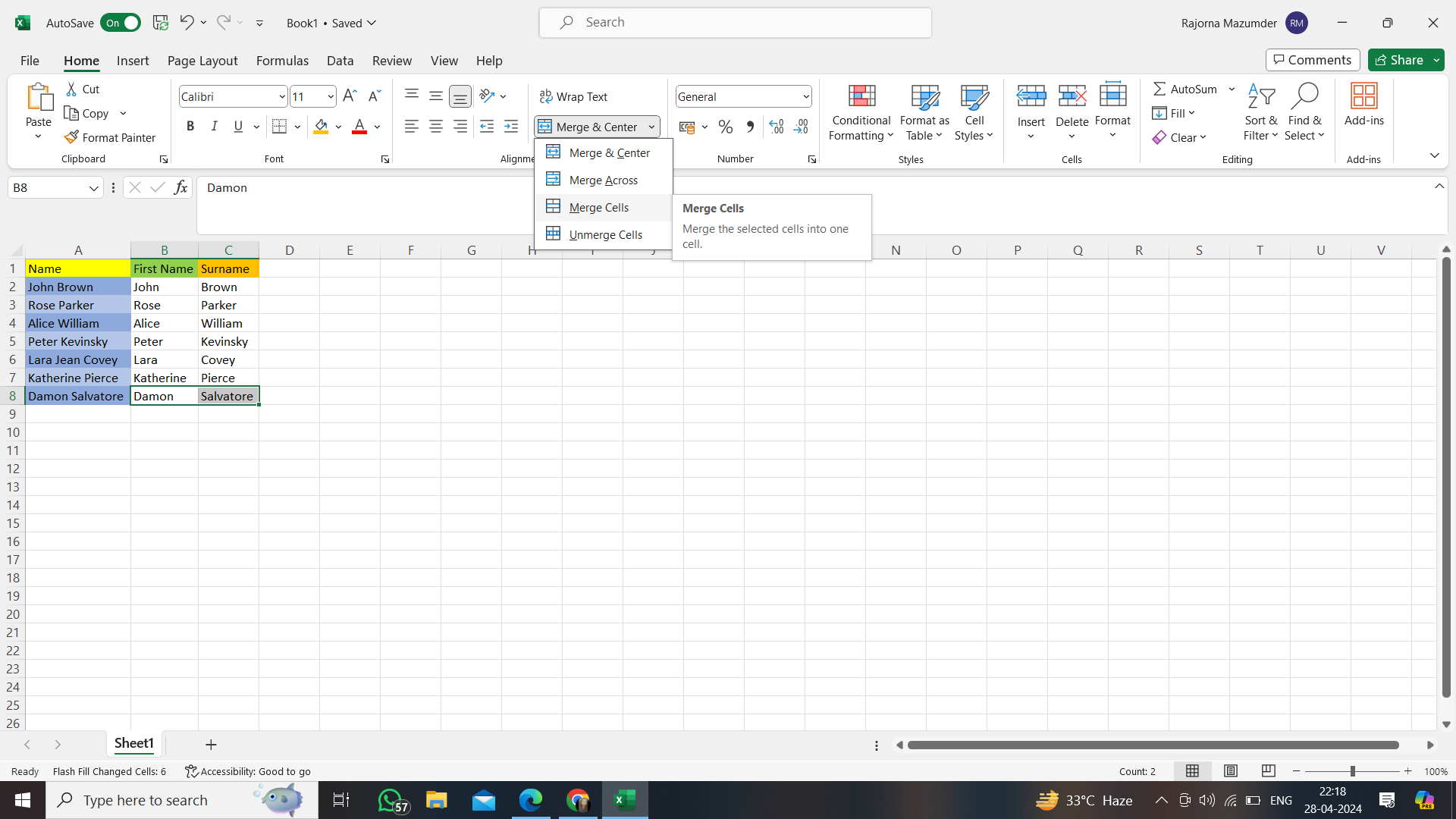Adjust the zoom slider in the status bar
1456x819 pixels.
[1352, 771]
